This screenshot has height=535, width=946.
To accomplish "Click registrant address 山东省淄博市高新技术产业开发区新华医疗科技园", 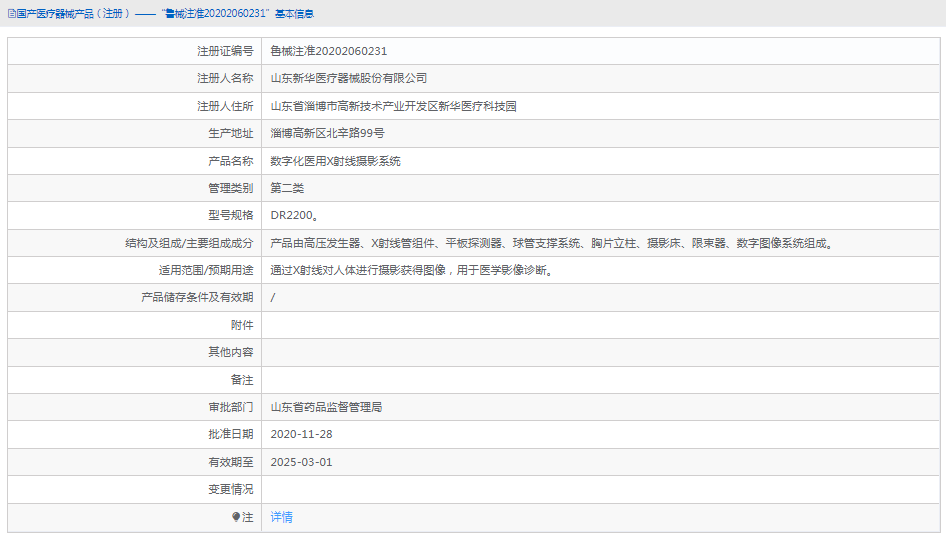I will coord(393,106).
